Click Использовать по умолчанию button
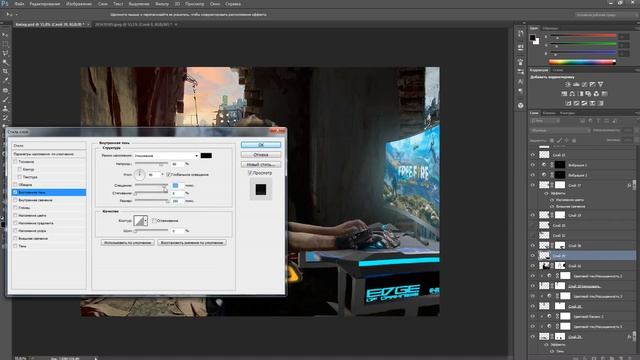 (x=127, y=242)
